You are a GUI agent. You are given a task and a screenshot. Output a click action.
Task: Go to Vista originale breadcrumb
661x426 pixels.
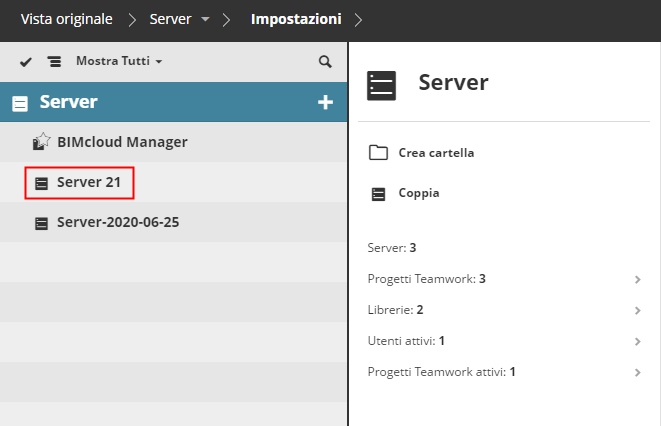[67, 19]
